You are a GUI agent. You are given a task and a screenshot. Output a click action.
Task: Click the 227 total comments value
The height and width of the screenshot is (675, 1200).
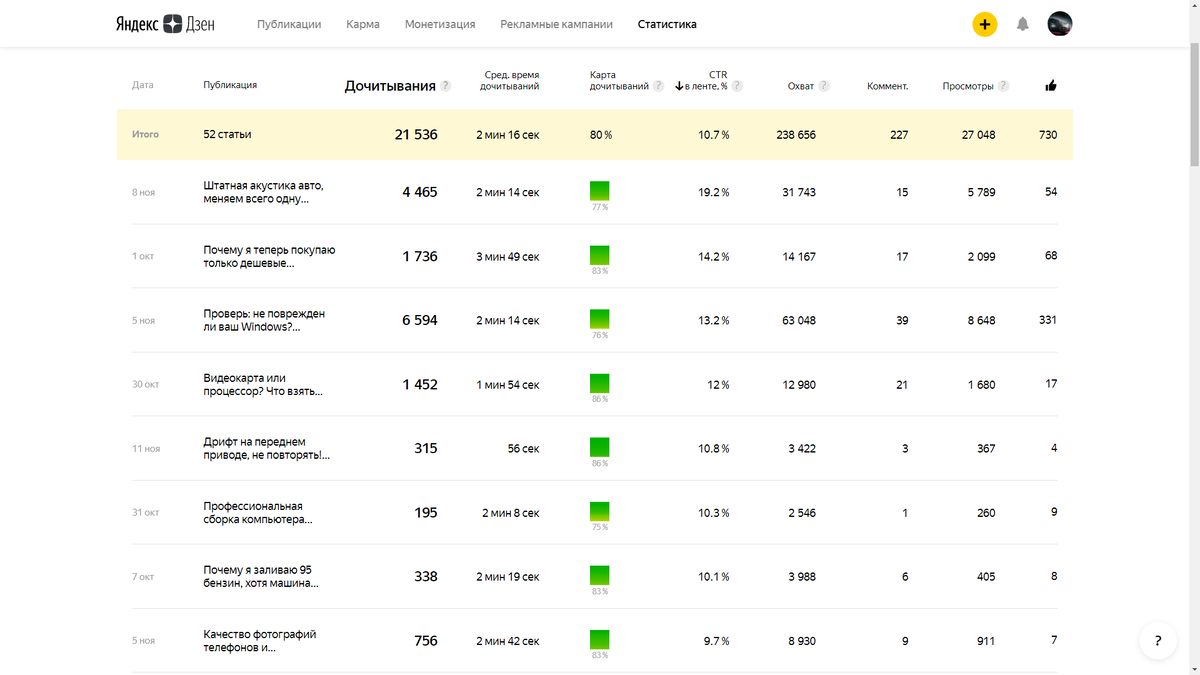coord(899,134)
